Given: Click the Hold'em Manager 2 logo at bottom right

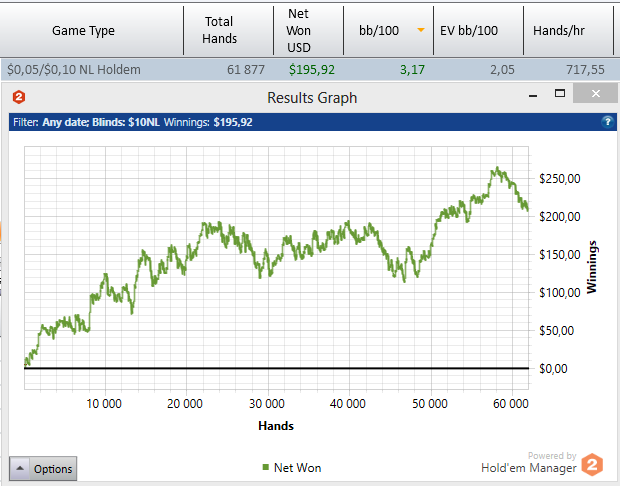Looking at the screenshot, I should (592, 465).
